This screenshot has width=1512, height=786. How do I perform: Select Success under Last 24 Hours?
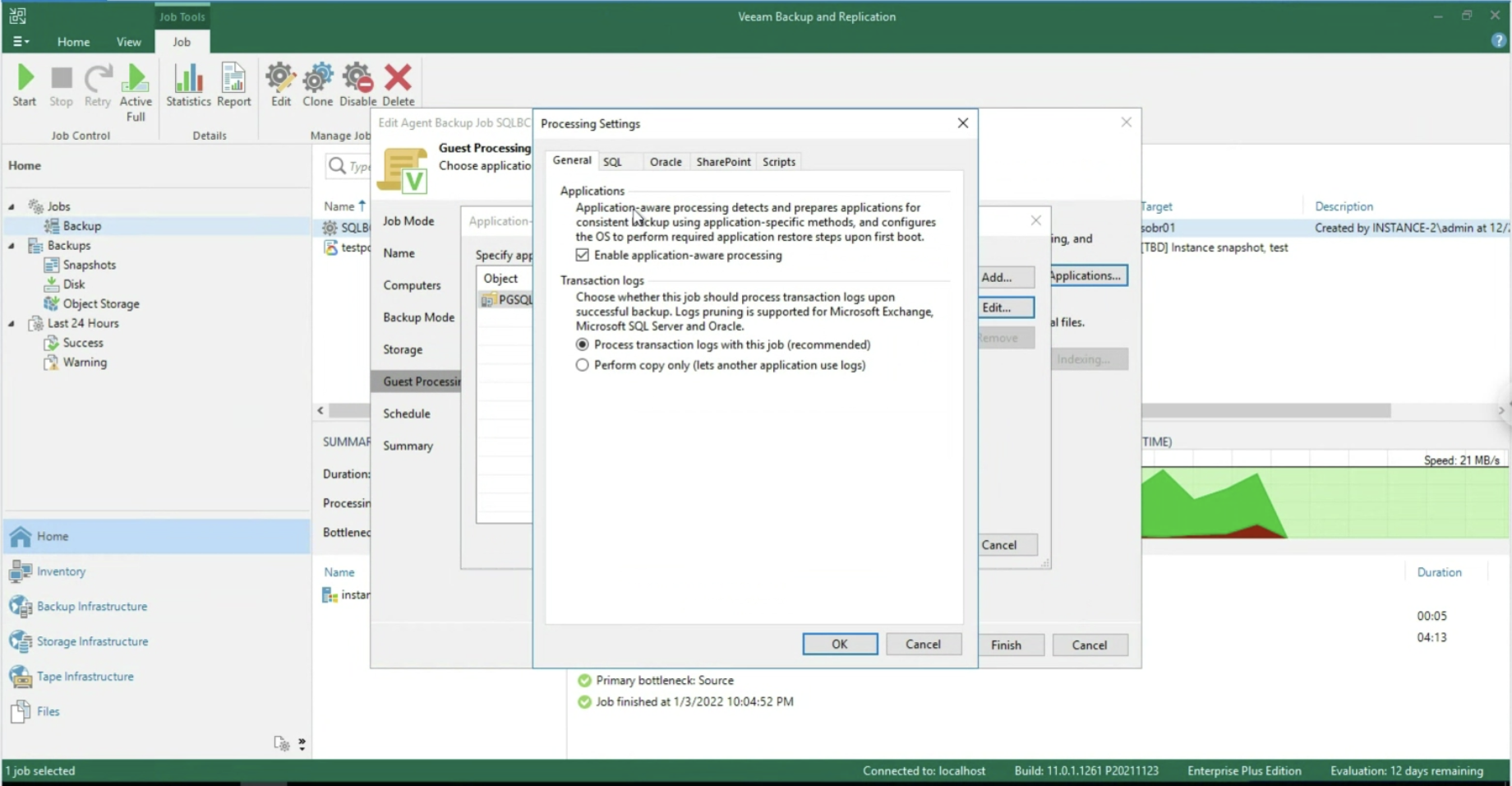click(83, 343)
